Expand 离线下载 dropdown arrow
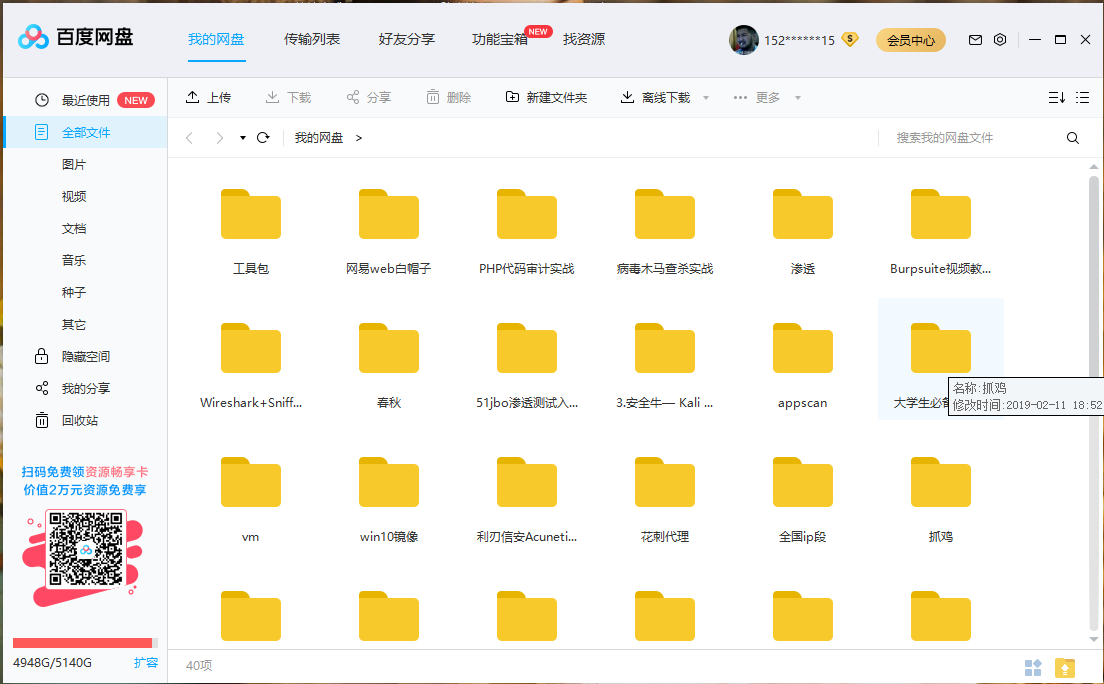Image resolution: width=1104 pixels, height=684 pixels. coord(706,98)
